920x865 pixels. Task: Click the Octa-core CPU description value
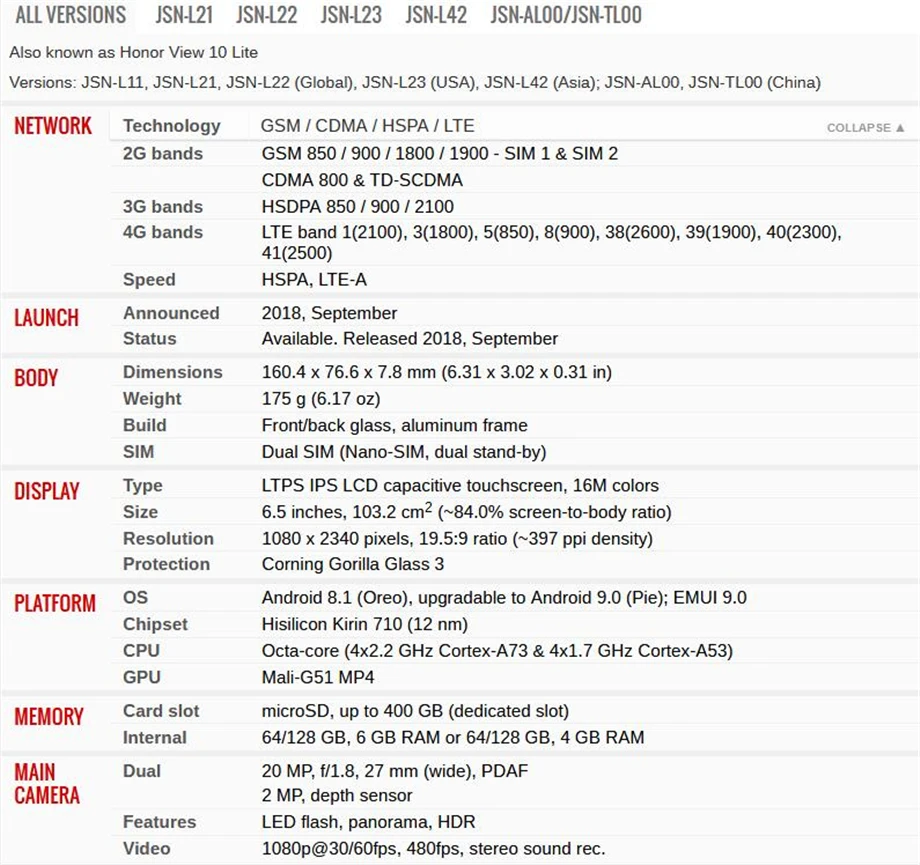pyautogui.click(x=497, y=651)
